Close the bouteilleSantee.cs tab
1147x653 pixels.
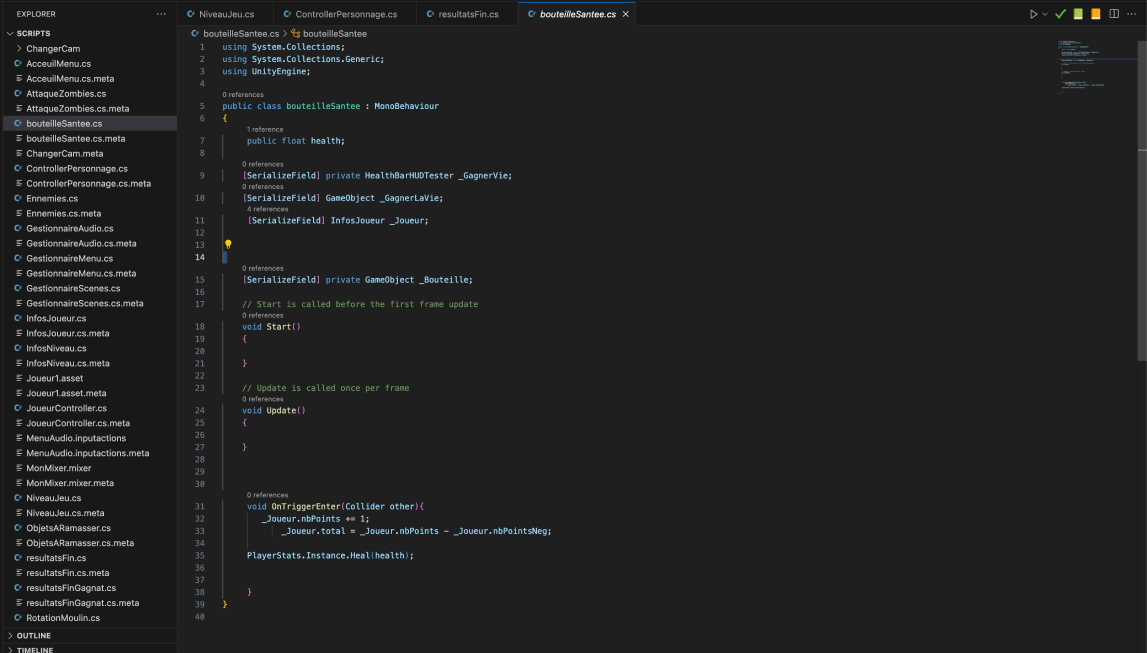626,14
